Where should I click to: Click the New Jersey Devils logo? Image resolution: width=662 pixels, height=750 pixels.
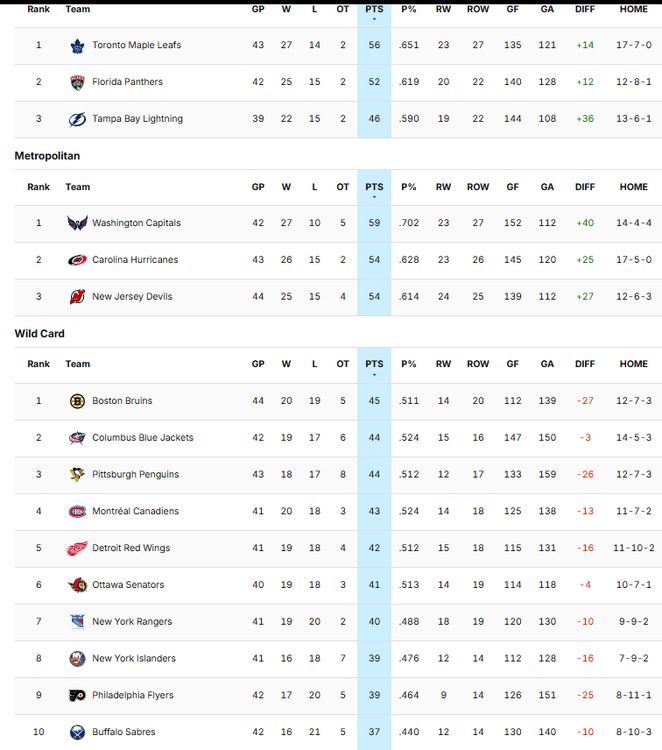coord(77,297)
